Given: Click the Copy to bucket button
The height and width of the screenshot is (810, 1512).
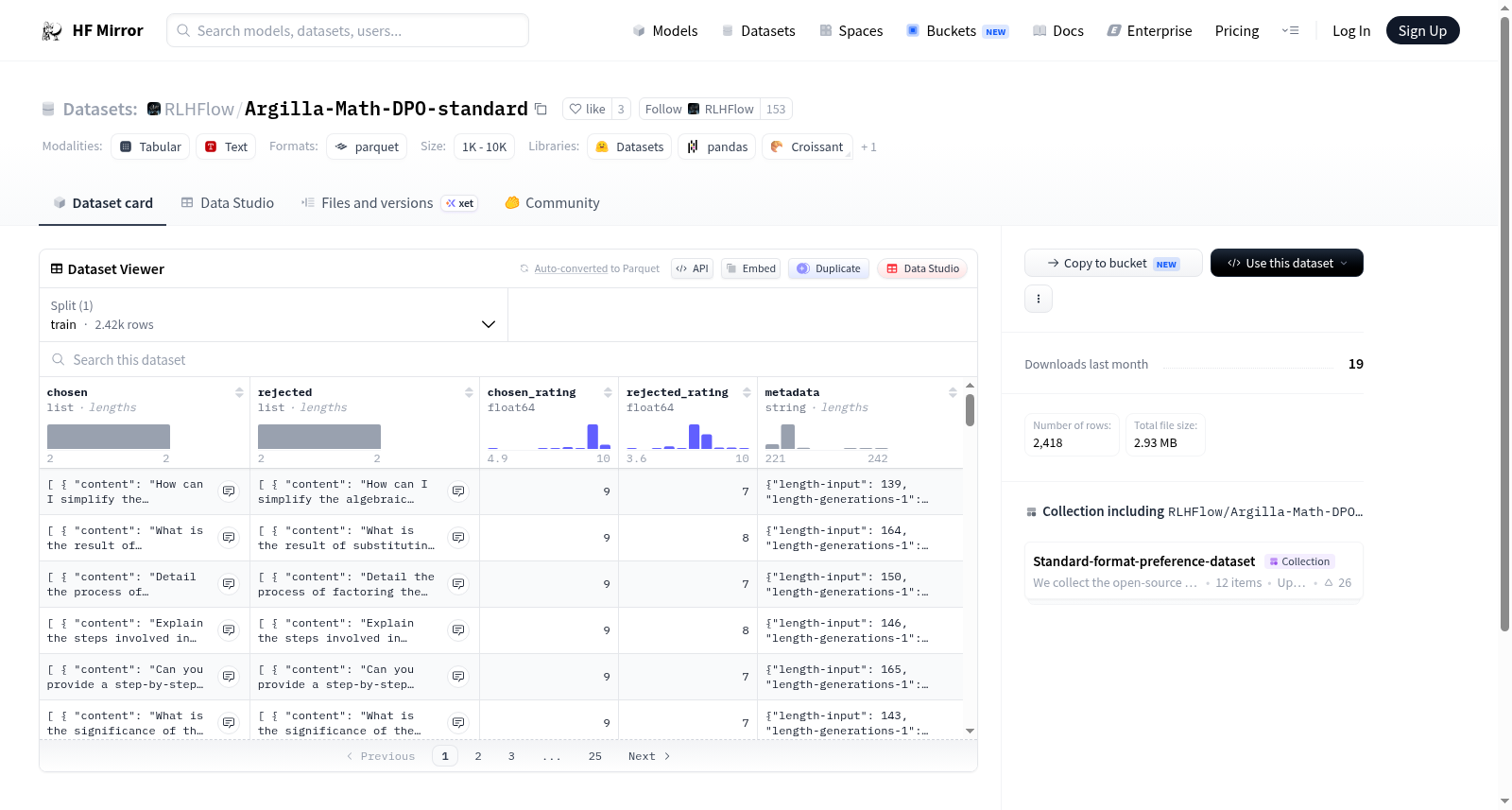Looking at the screenshot, I should pyautogui.click(x=1113, y=263).
